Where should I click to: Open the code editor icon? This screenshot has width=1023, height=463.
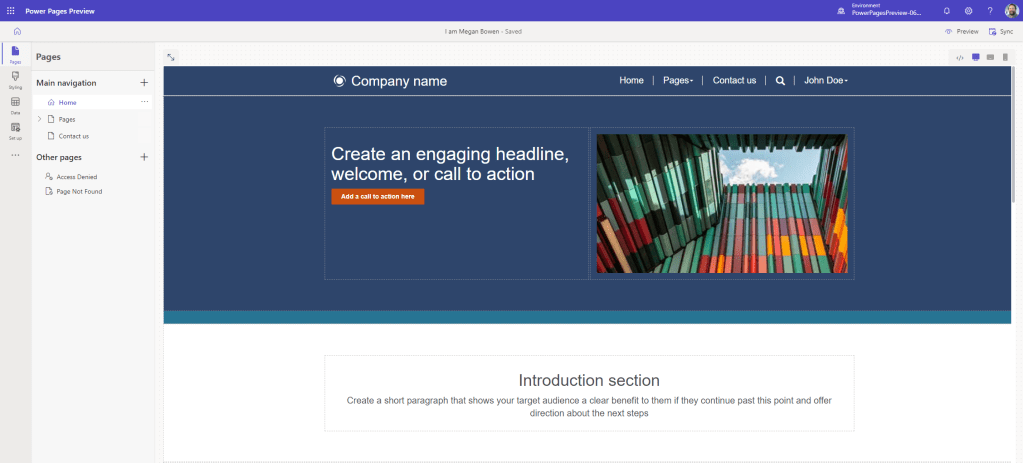(960, 57)
